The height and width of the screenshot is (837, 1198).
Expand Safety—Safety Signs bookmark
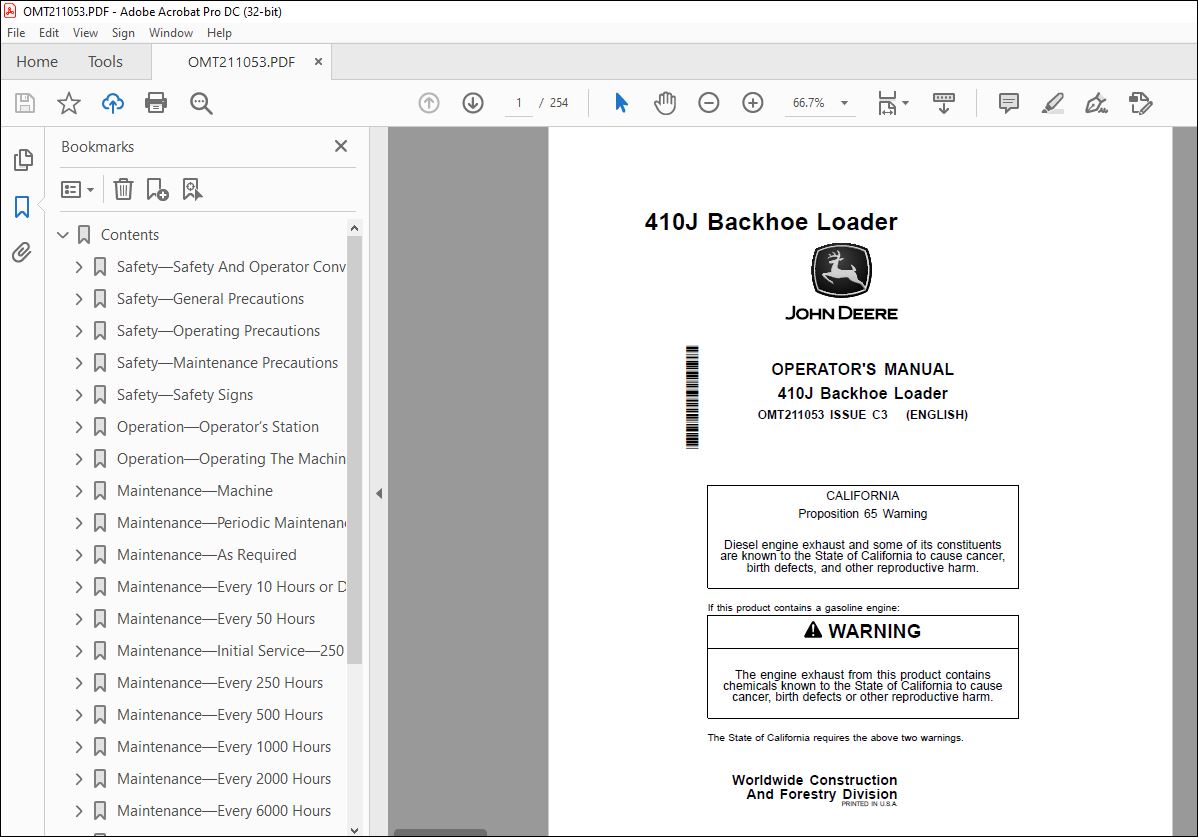pyautogui.click(x=78, y=395)
